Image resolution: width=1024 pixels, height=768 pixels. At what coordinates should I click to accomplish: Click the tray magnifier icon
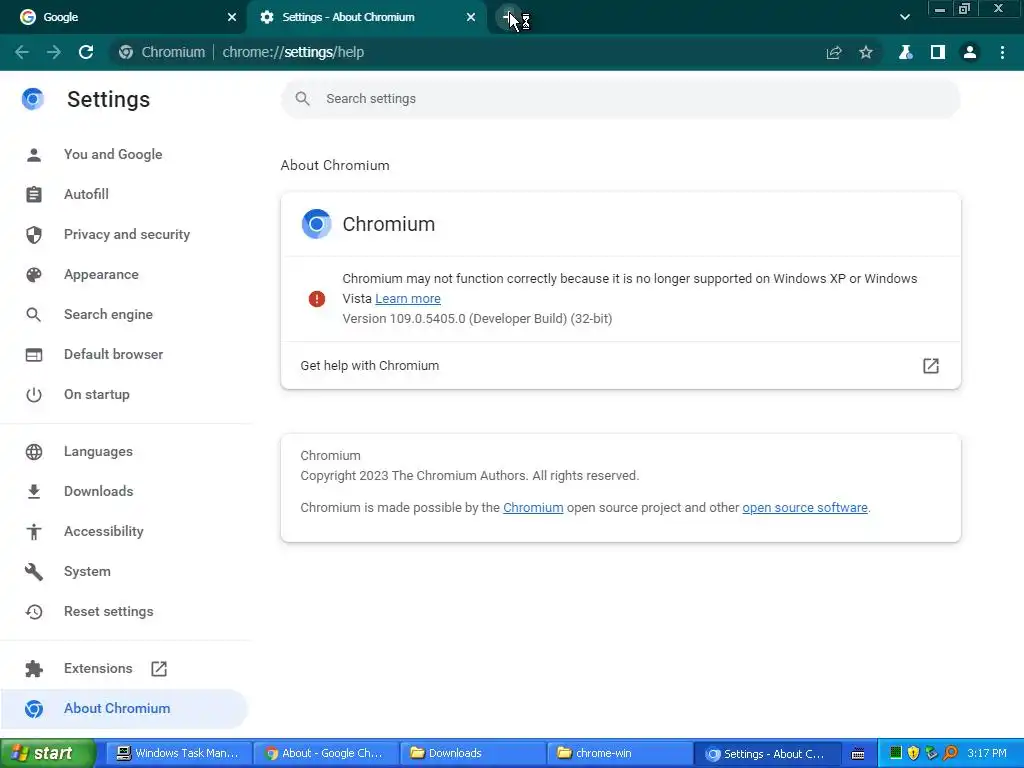click(x=950, y=753)
